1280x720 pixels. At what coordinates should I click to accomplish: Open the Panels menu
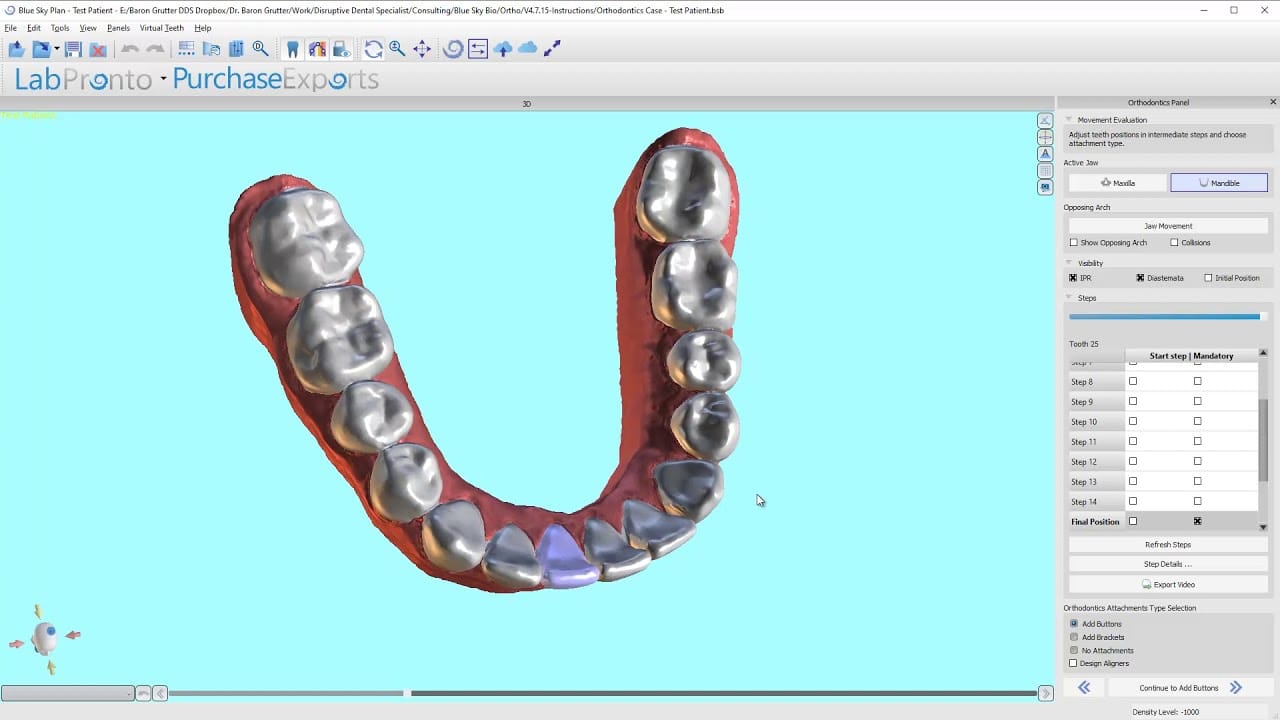coord(118,28)
